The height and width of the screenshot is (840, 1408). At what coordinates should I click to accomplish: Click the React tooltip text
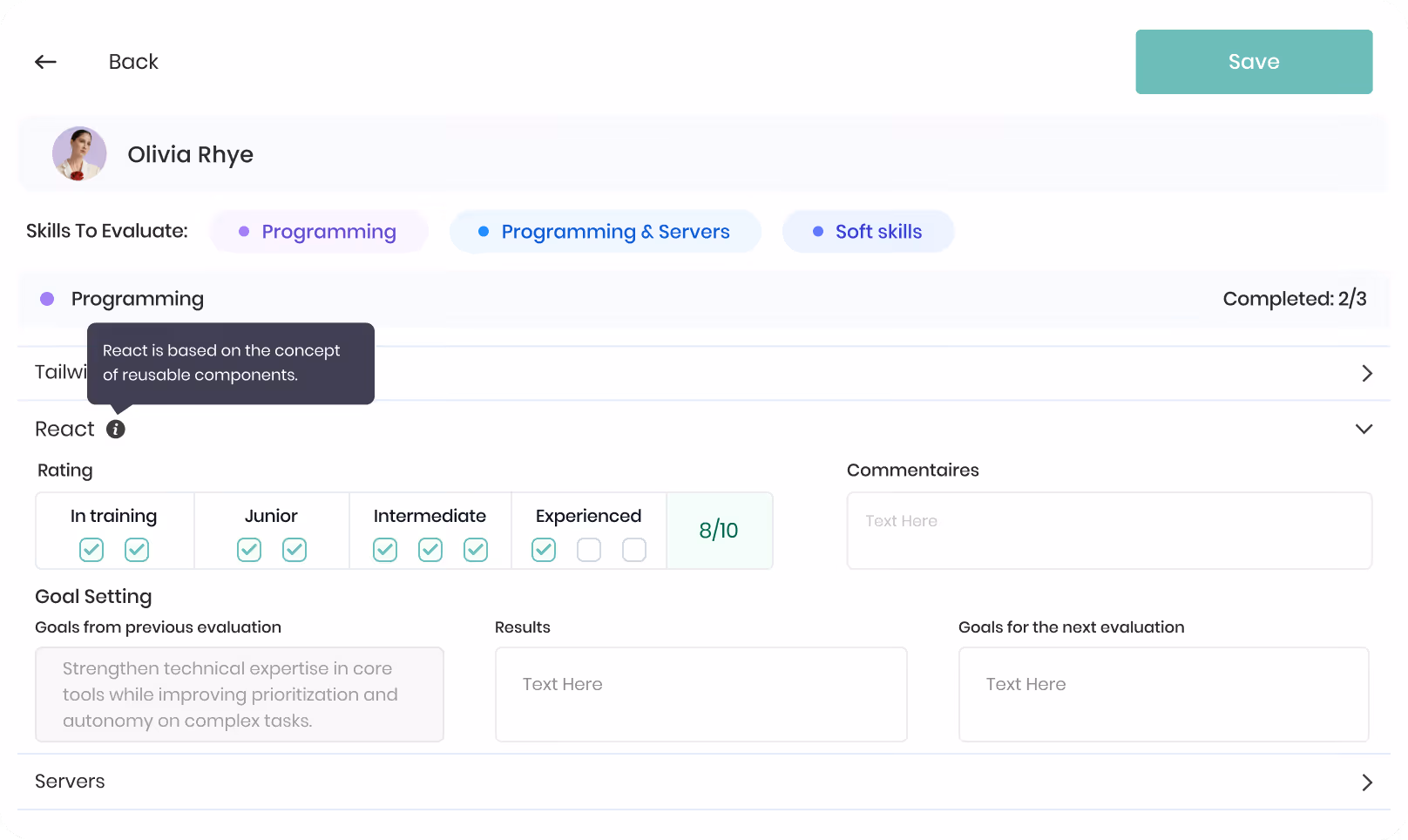(x=221, y=362)
